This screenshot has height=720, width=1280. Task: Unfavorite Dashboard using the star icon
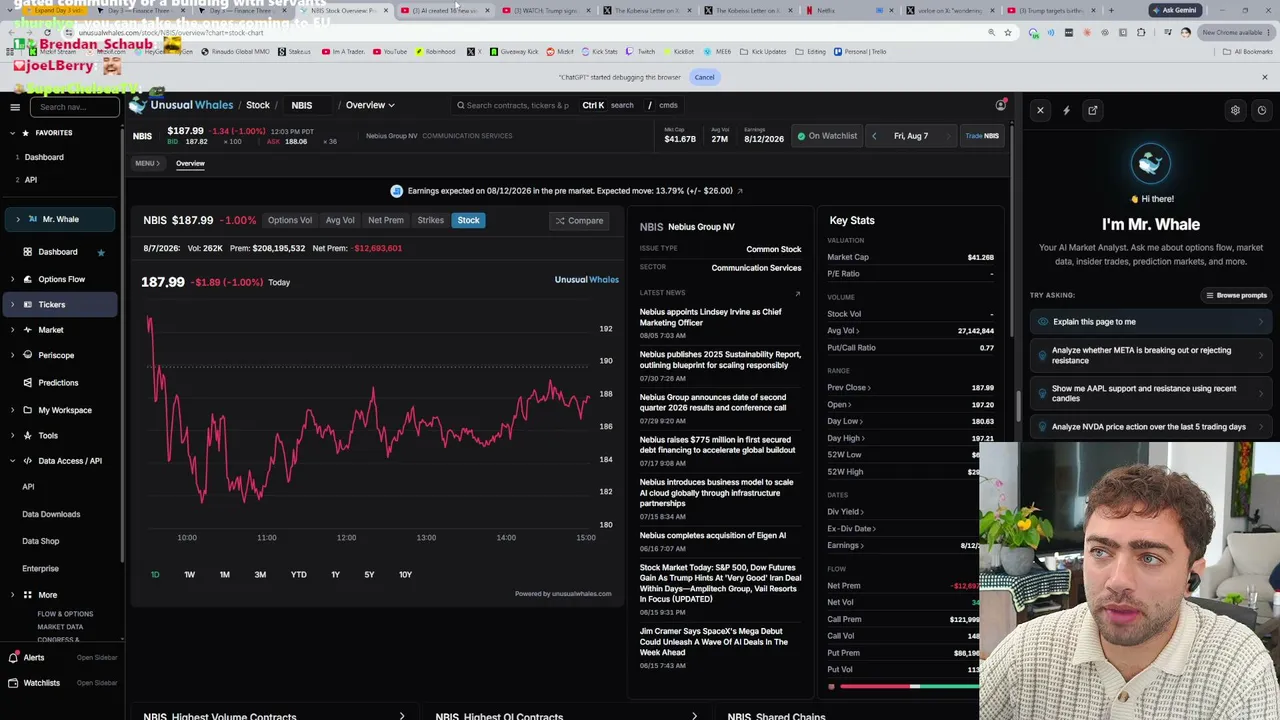point(101,252)
